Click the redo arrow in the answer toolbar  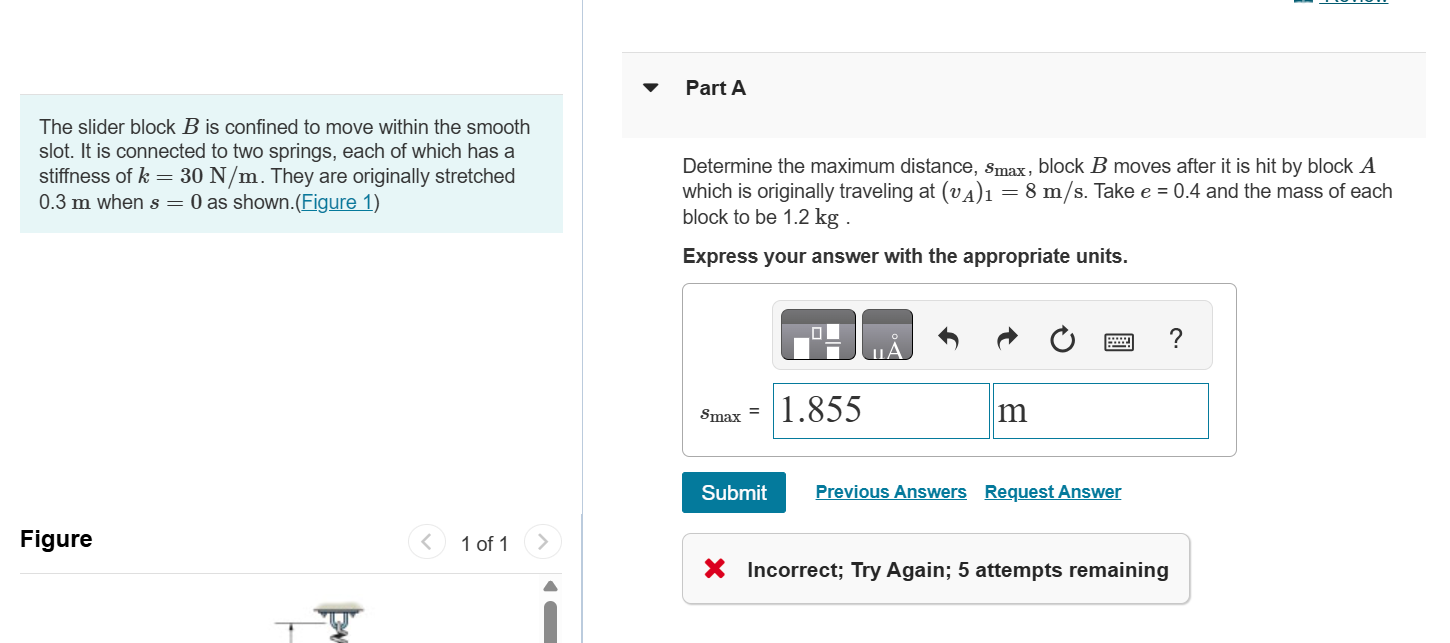coord(1006,338)
